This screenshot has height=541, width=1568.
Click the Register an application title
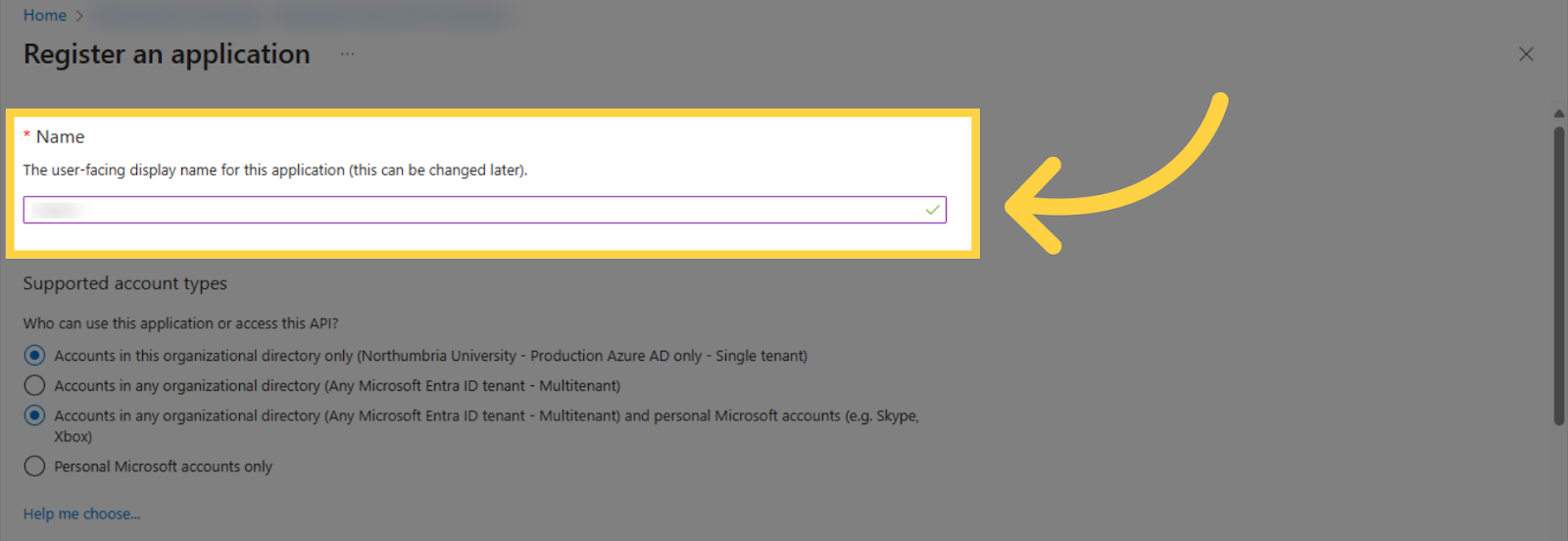pyautogui.click(x=167, y=54)
